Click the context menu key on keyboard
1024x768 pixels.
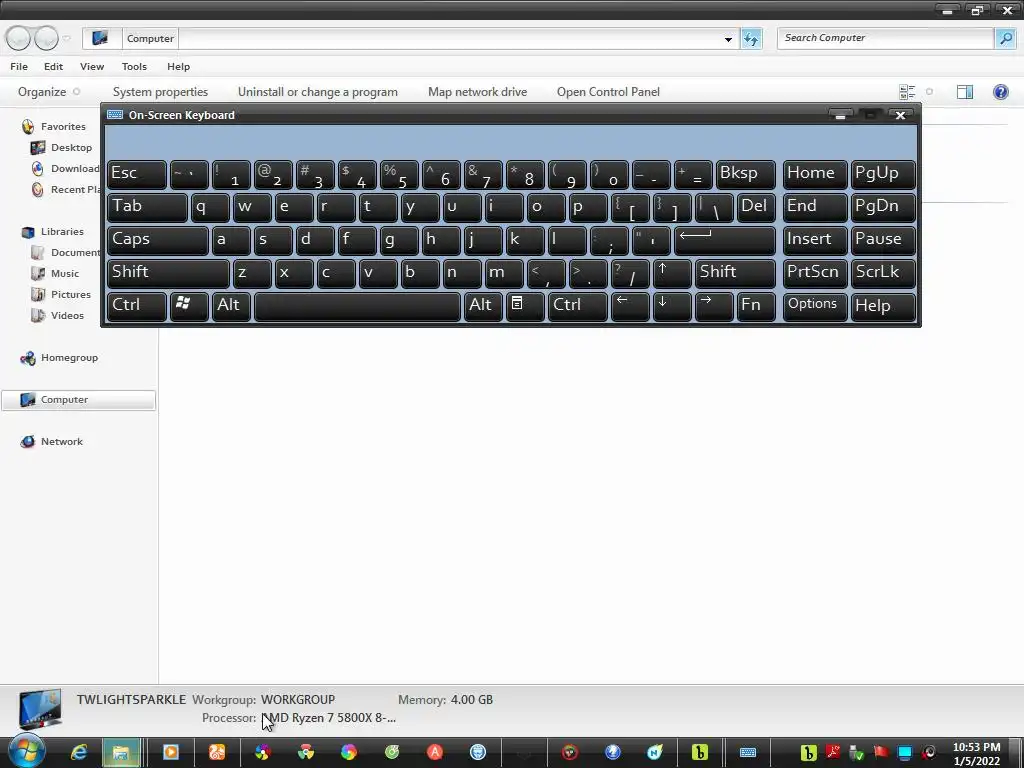click(524, 306)
